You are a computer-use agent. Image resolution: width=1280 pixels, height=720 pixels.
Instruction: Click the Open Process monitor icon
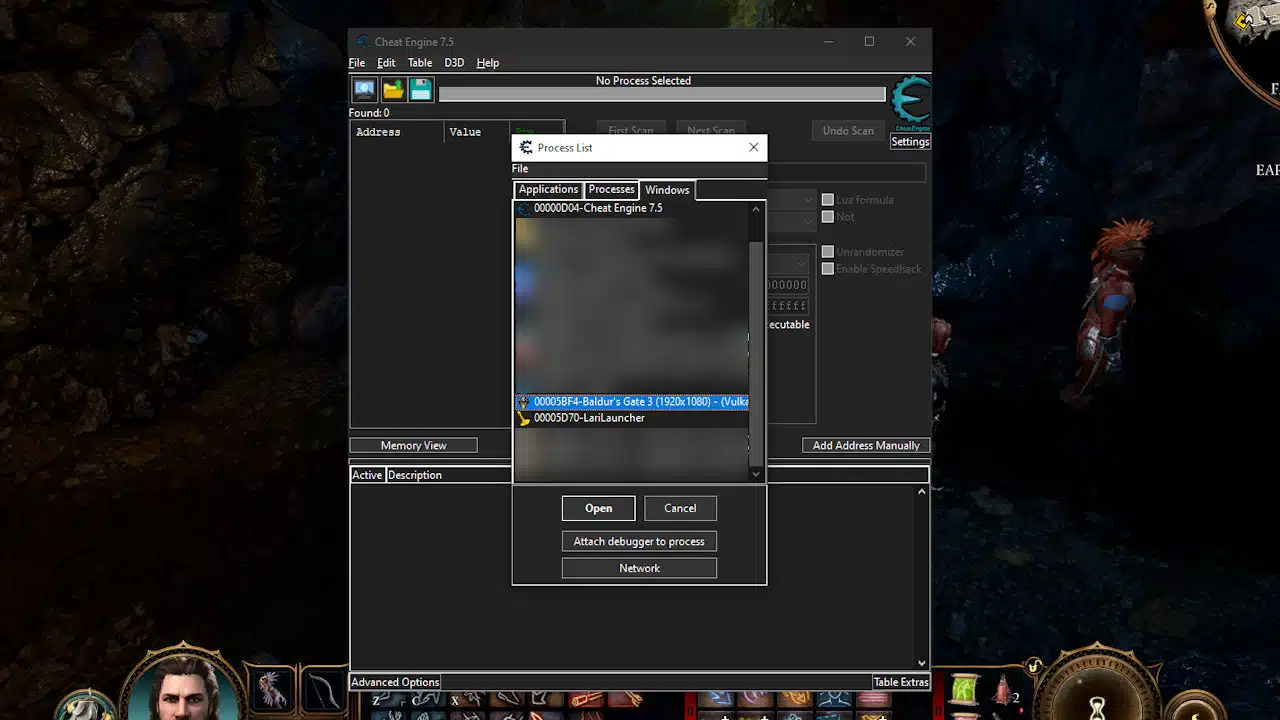(x=364, y=90)
